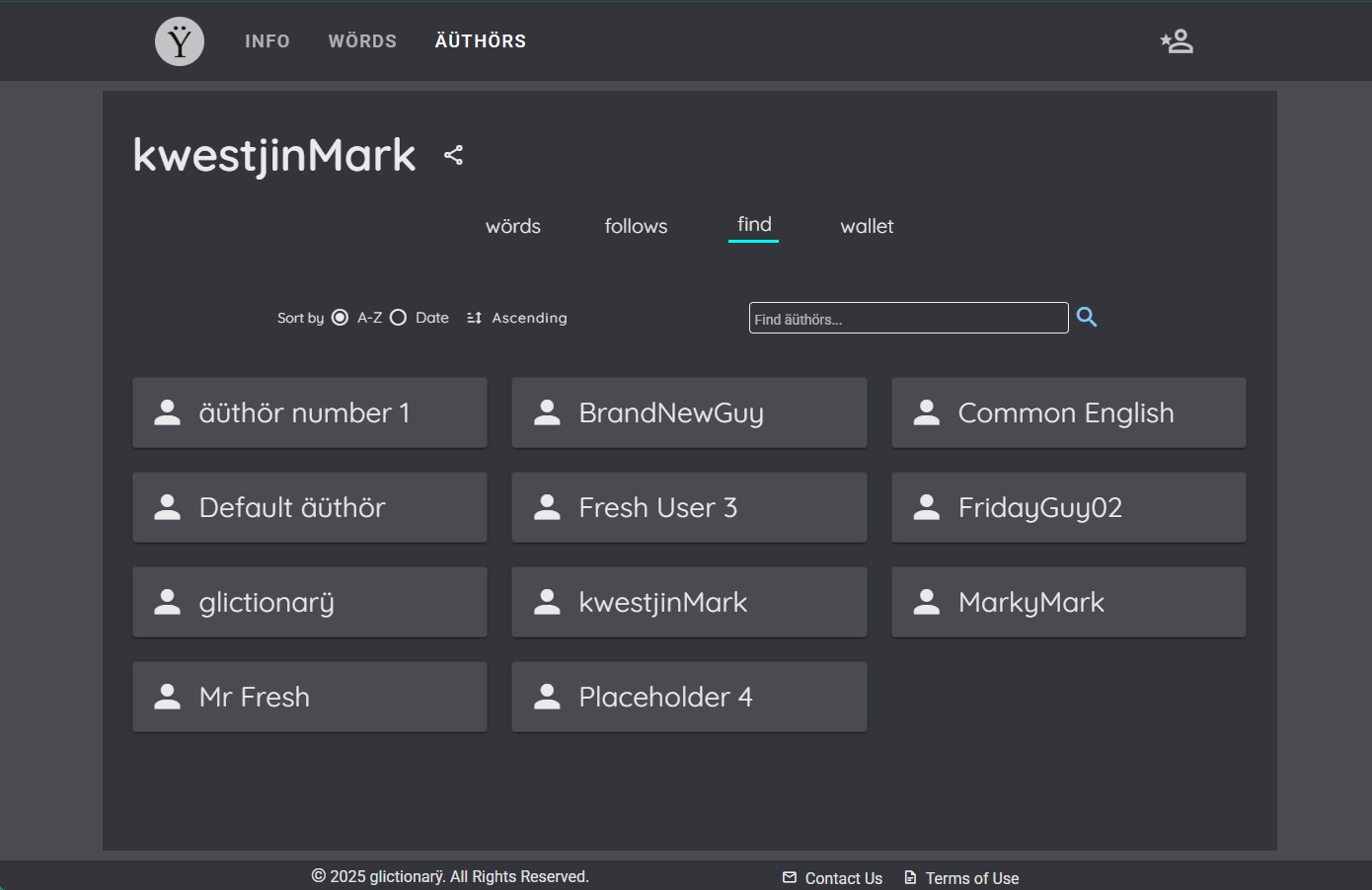Click the document icon beside Terms of Use
This screenshot has width=1372, height=890.
tap(910, 877)
